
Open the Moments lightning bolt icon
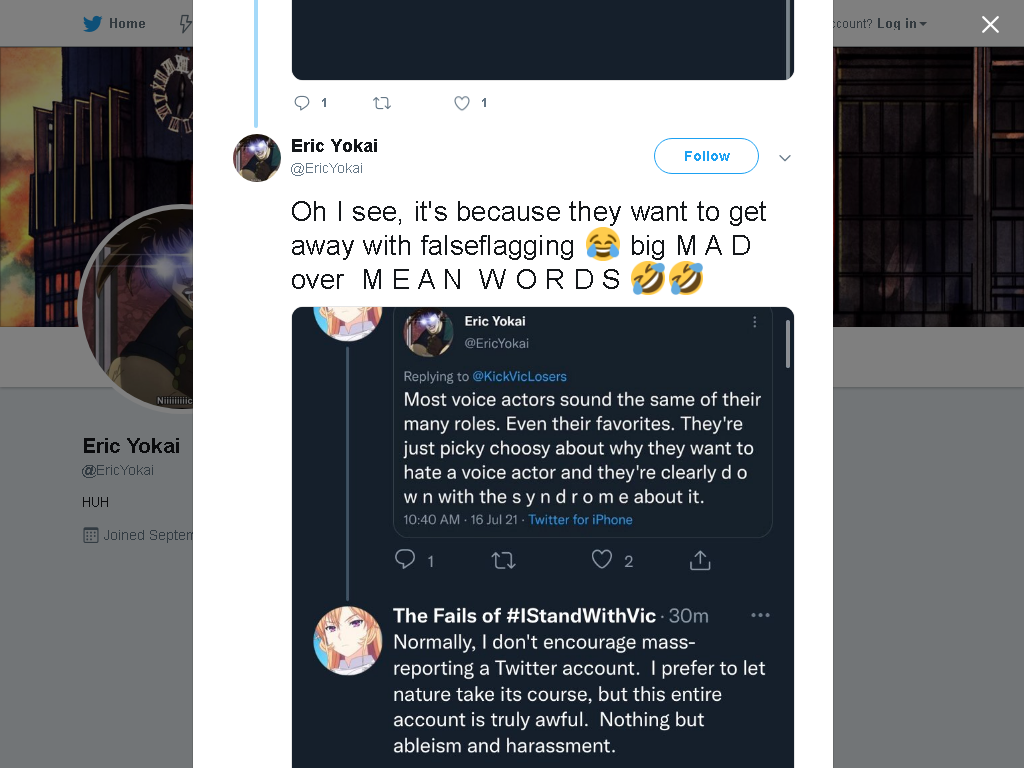click(186, 24)
